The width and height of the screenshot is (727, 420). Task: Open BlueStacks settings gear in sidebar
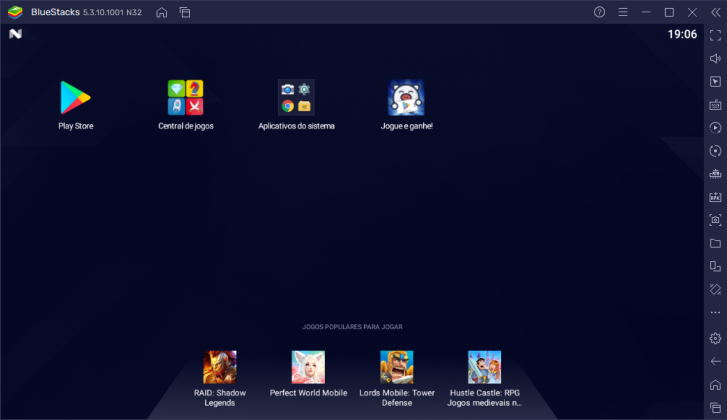click(715, 338)
